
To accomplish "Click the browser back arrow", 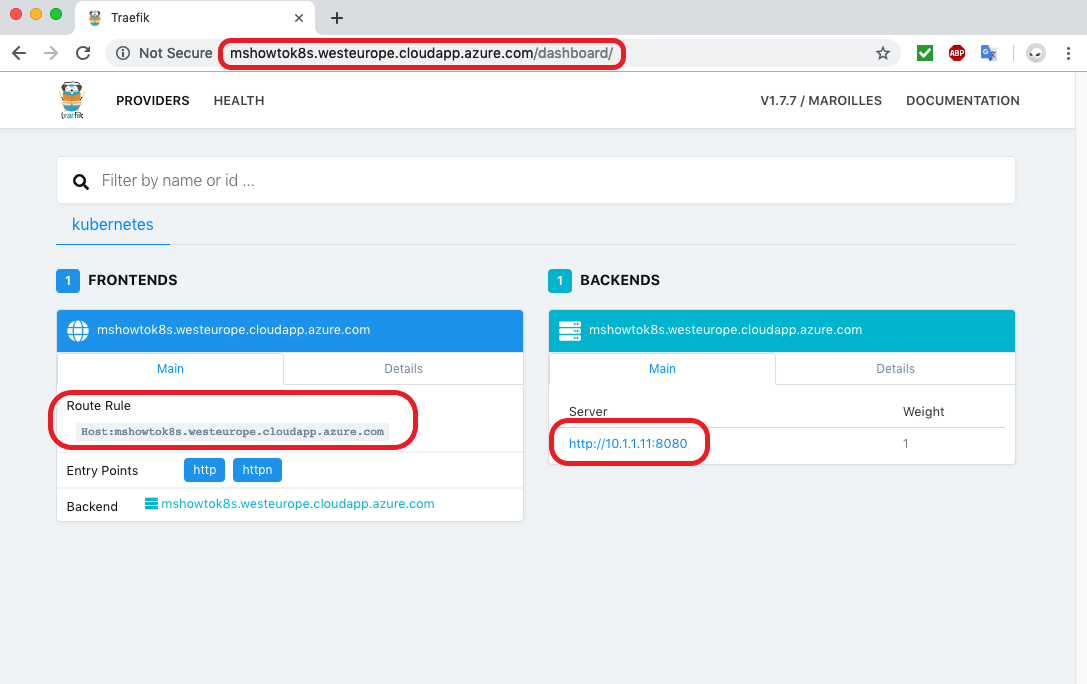I will coord(19,53).
